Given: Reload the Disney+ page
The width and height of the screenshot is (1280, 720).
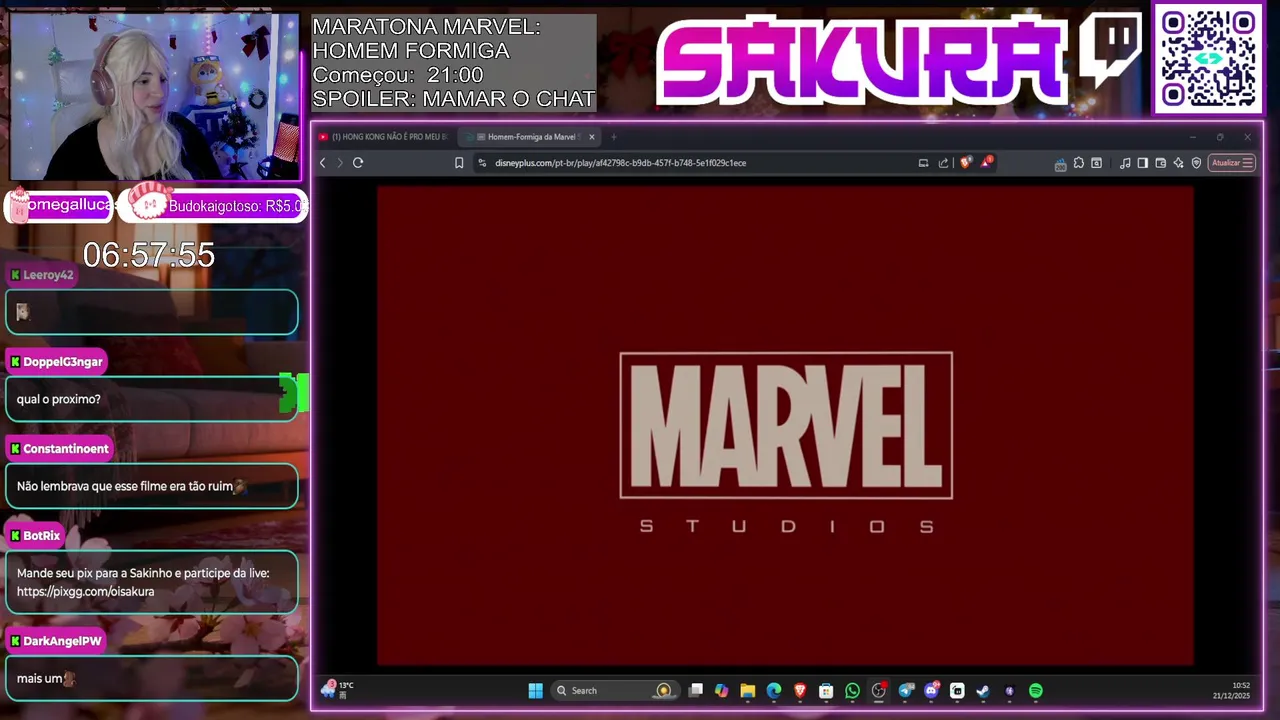Looking at the screenshot, I should coord(358,163).
